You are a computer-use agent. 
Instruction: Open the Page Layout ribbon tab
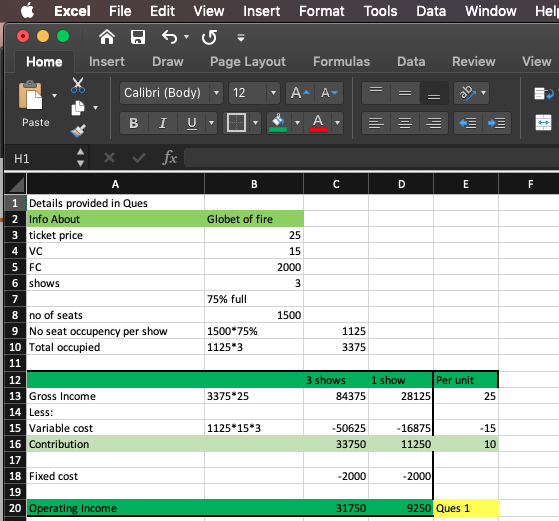click(x=248, y=62)
